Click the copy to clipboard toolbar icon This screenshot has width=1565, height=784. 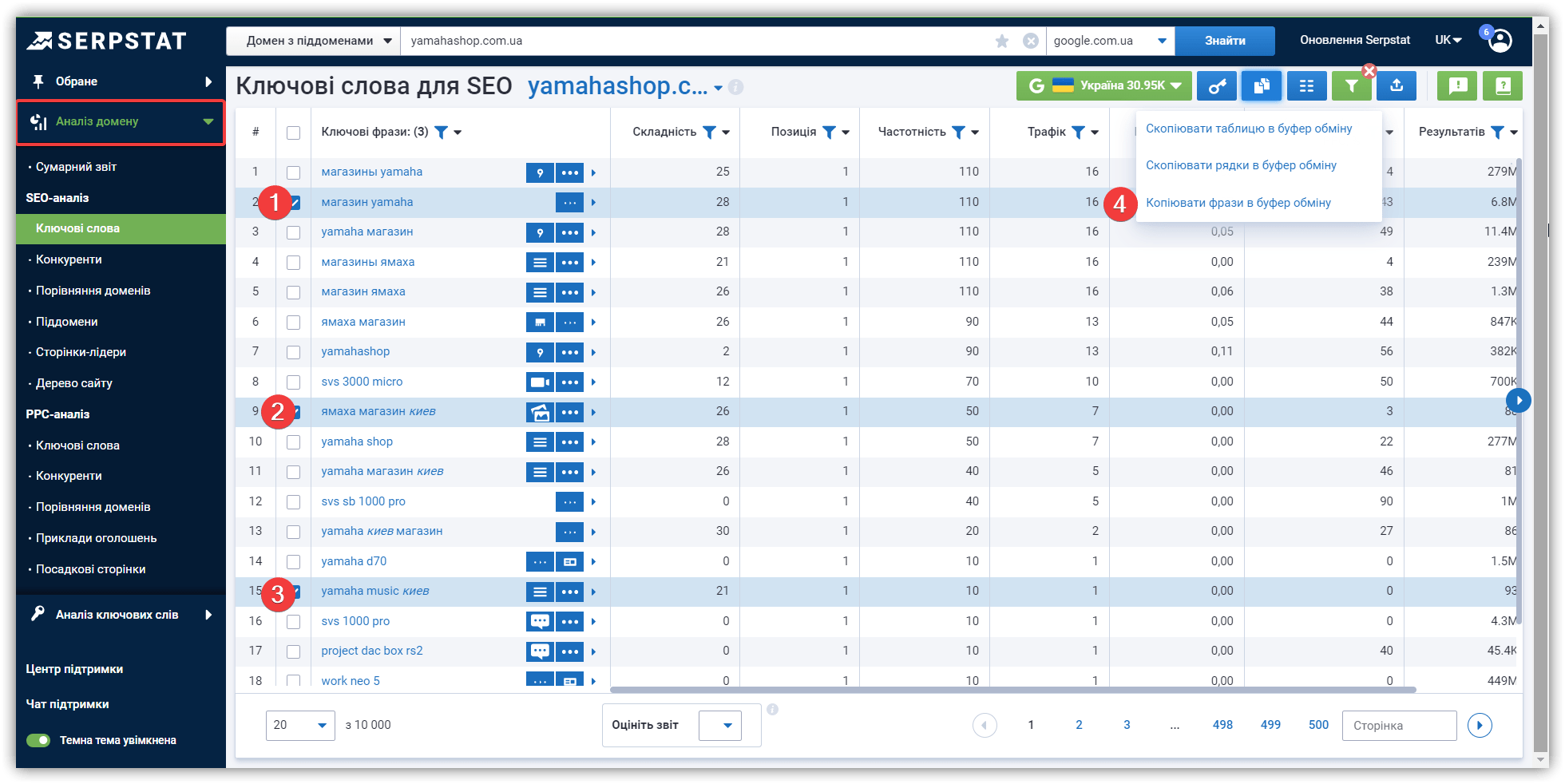(x=1262, y=85)
